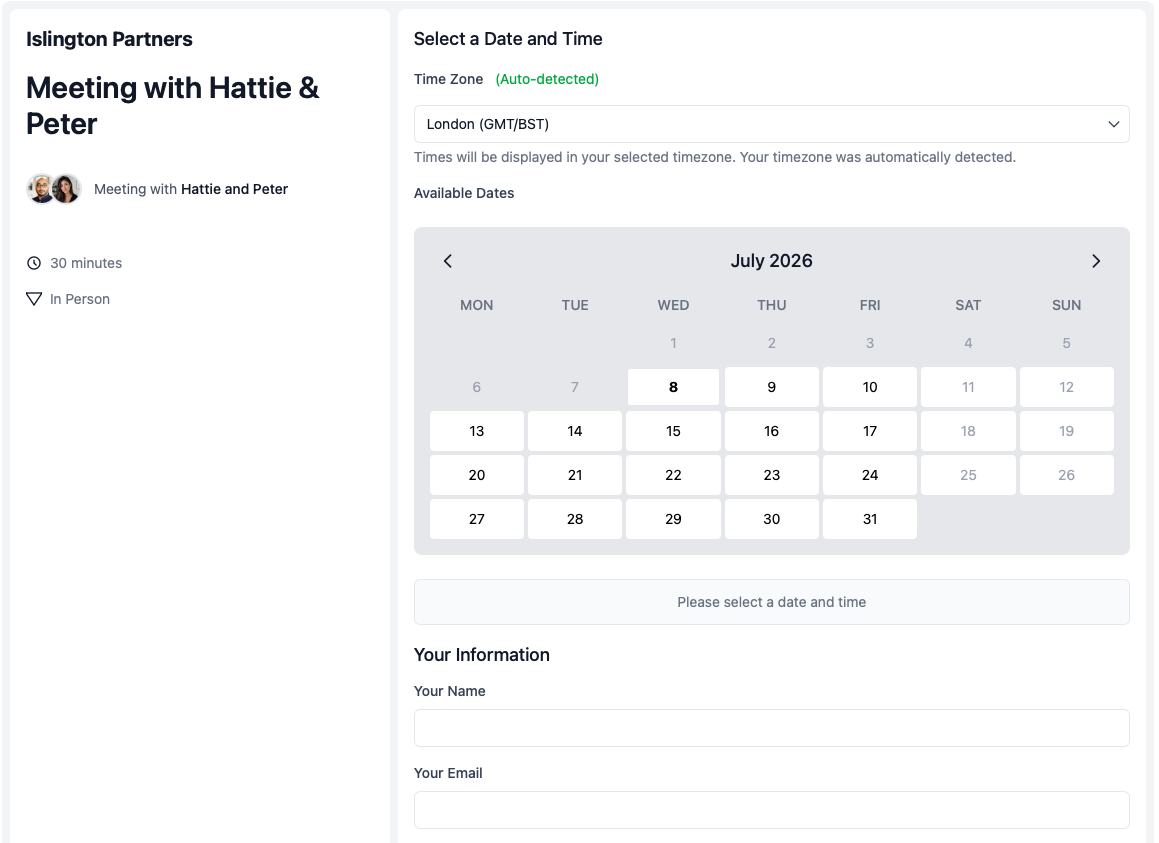The height and width of the screenshot is (843, 1159).
Task: Click the Islington Partners heading
Action: pos(109,39)
